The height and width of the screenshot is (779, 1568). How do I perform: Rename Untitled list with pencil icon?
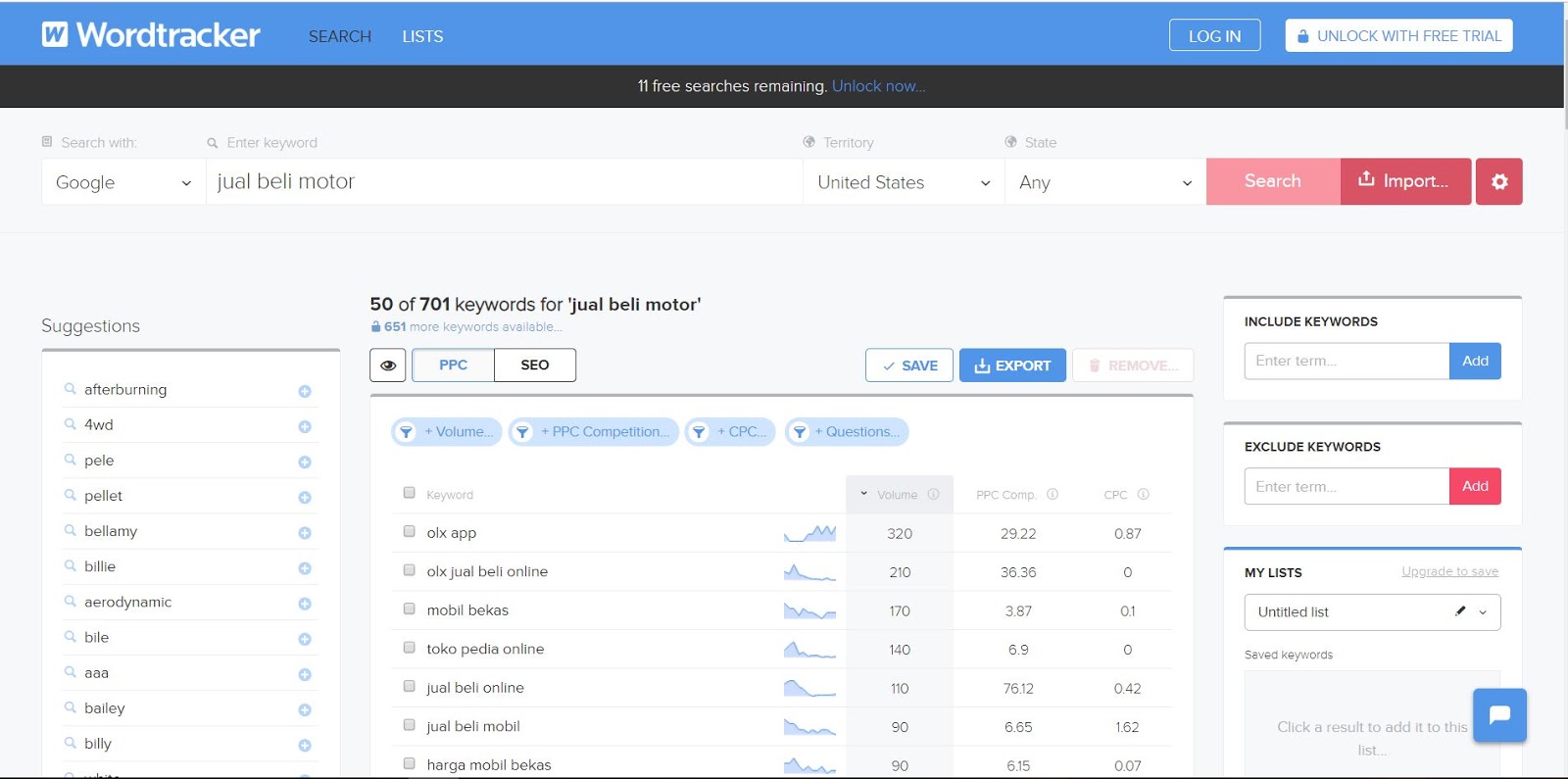point(1460,611)
